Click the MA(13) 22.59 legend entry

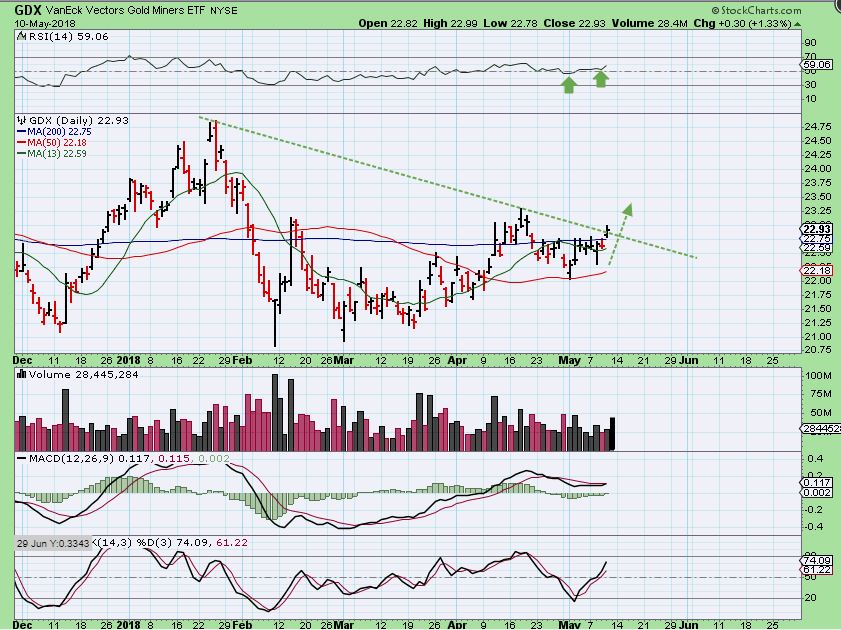56,153
